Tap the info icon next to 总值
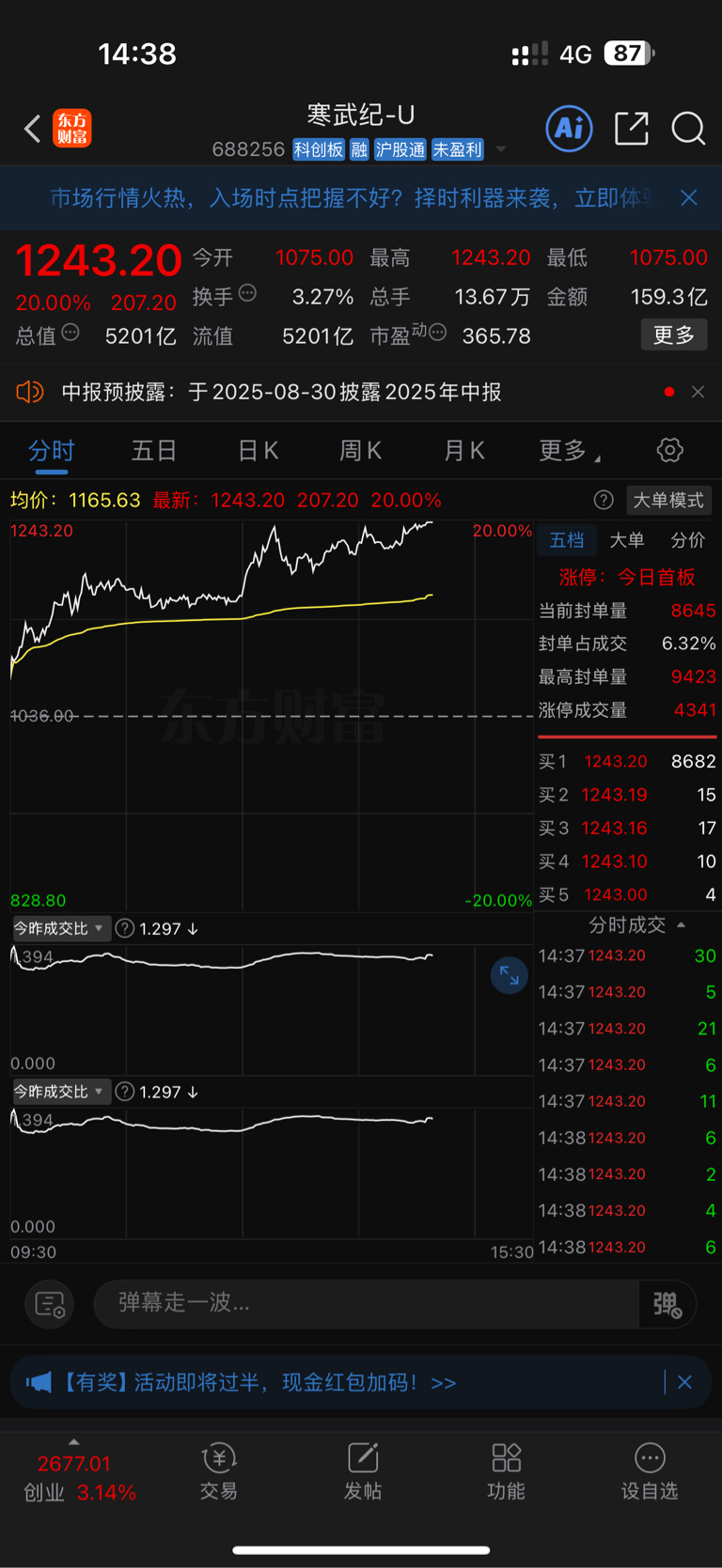The image size is (722, 1568). pyautogui.click(x=71, y=333)
